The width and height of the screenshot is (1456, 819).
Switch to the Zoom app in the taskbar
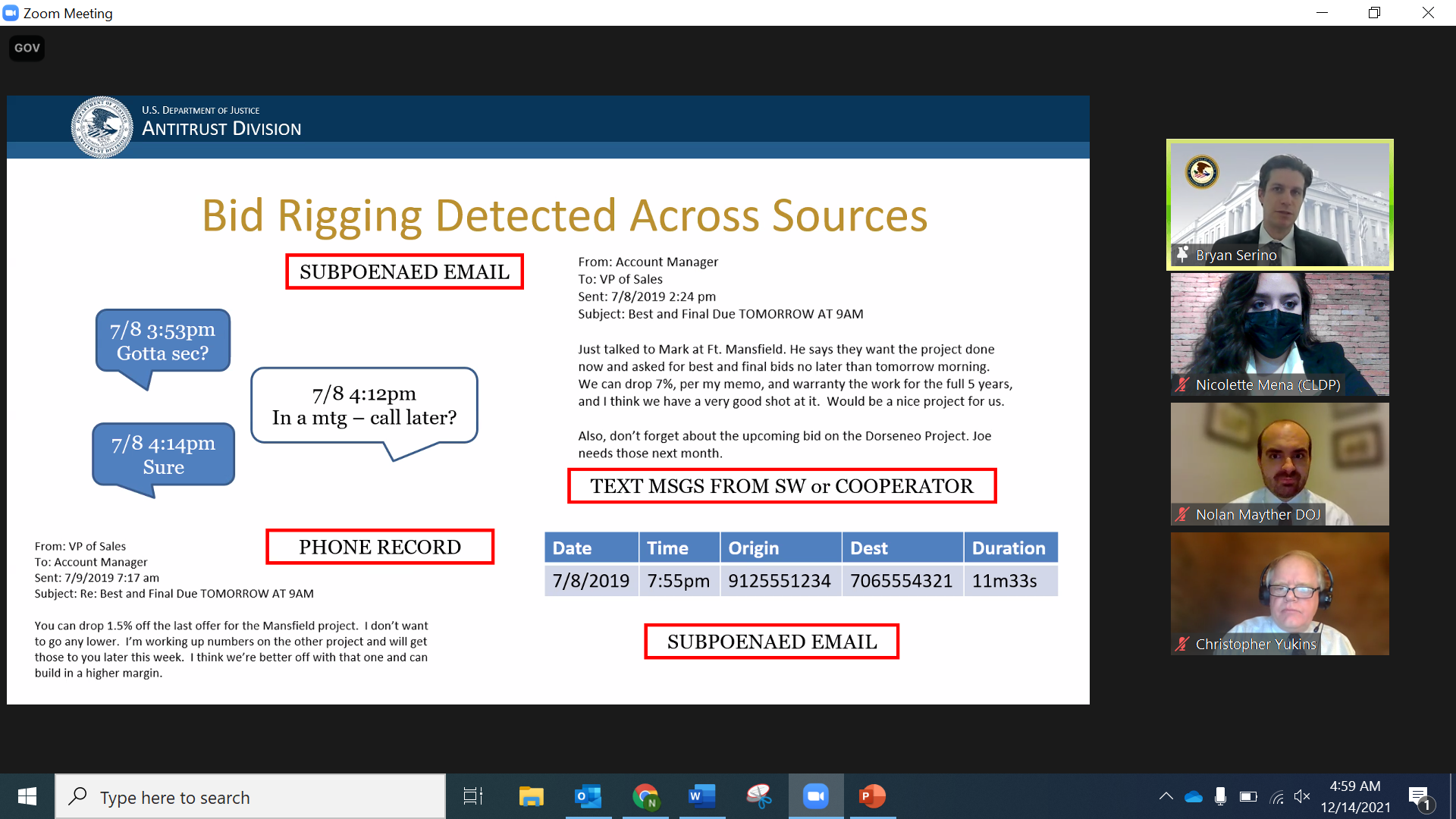pos(816,796)
